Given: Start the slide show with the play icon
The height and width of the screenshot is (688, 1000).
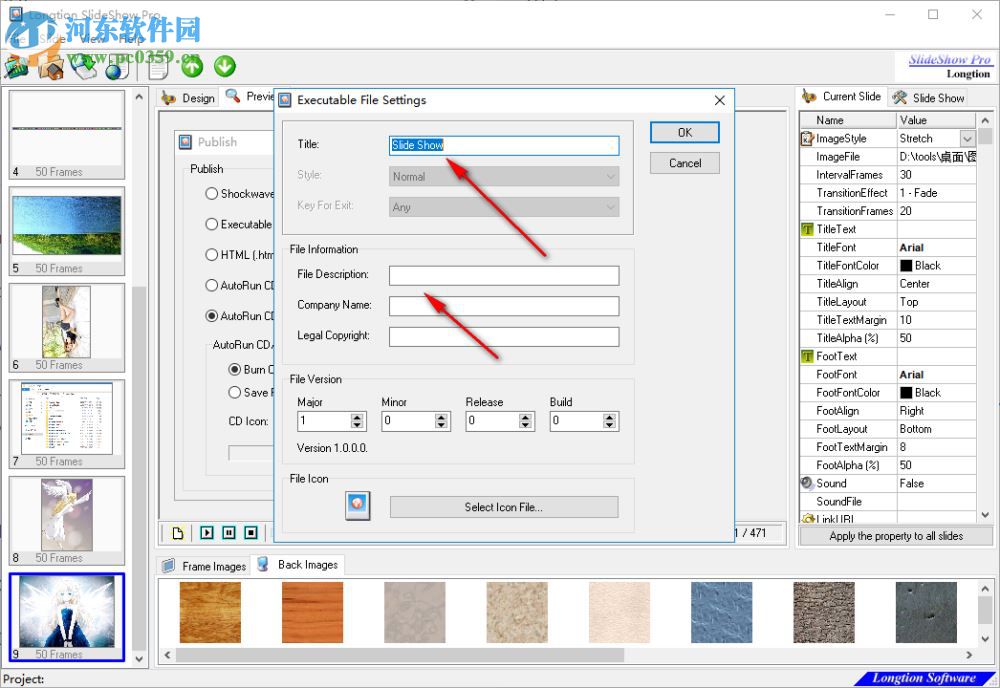Looking at the screenshot, I should [x=207, y=532].
